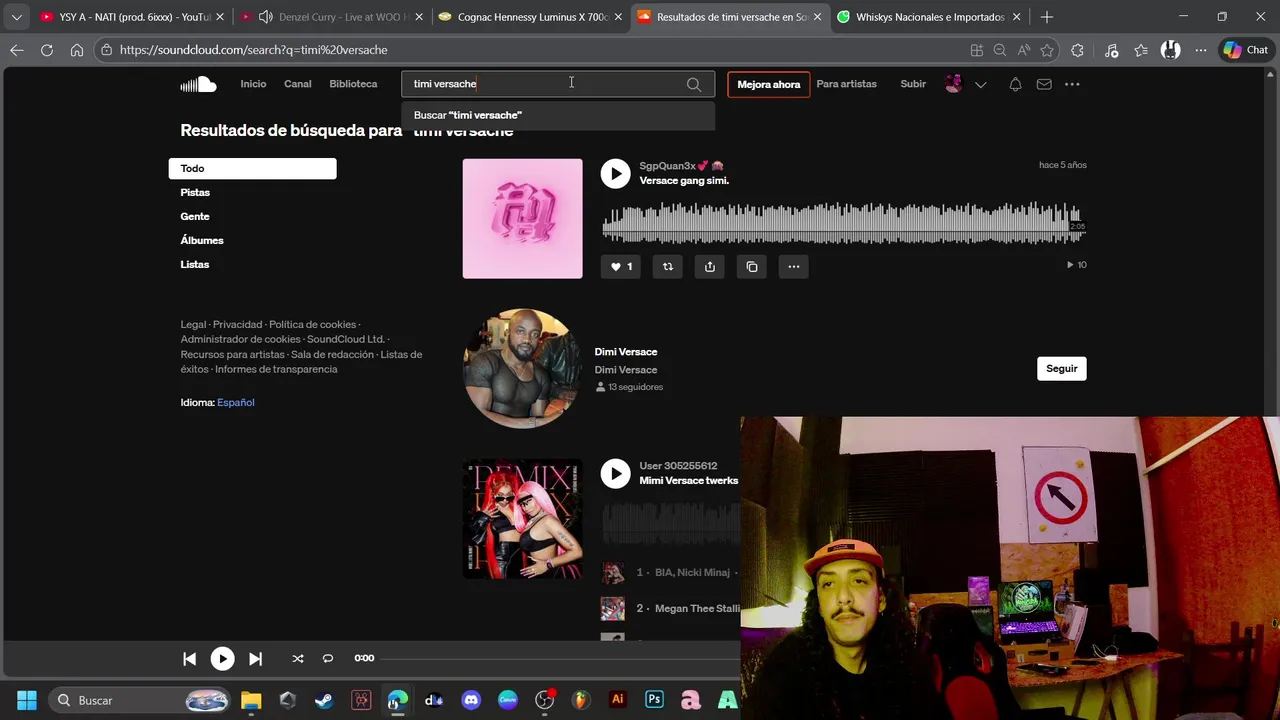Screen dimensions: 1280x720
Task: Open Para artistas link
Action: [846, 84]
